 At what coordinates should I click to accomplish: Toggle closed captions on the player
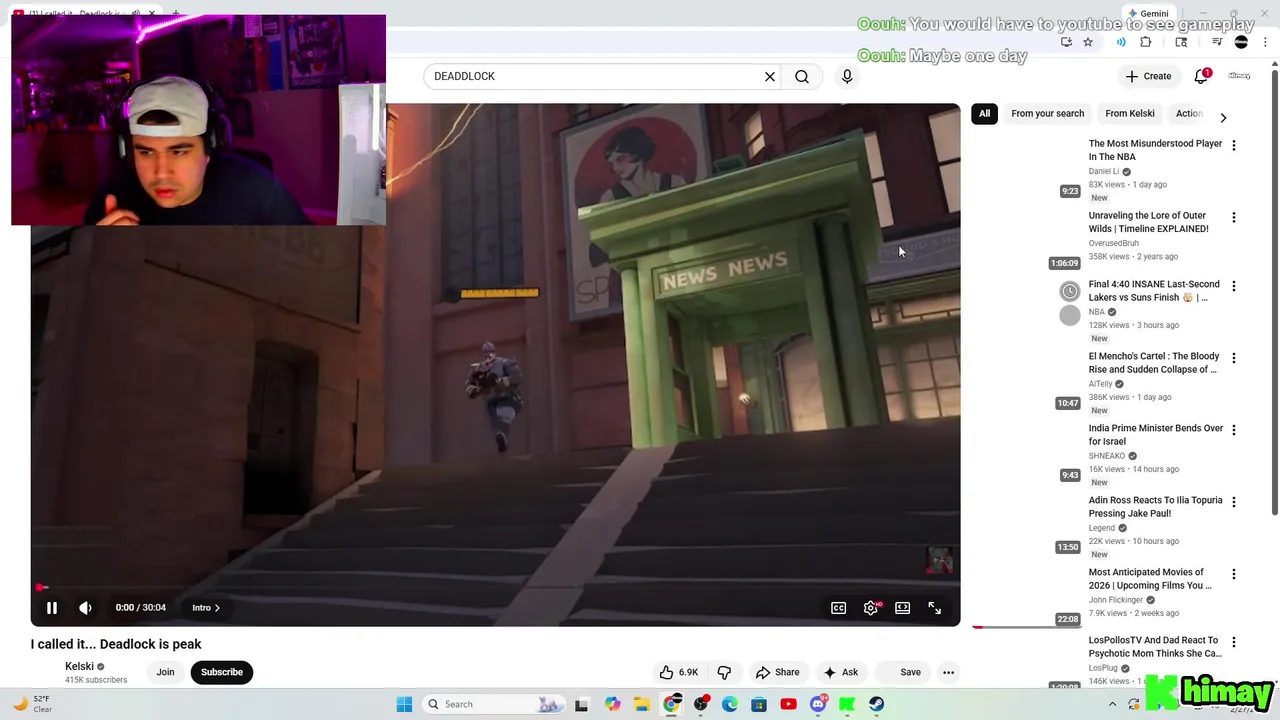pyautogui.click(x=838, y=608)
